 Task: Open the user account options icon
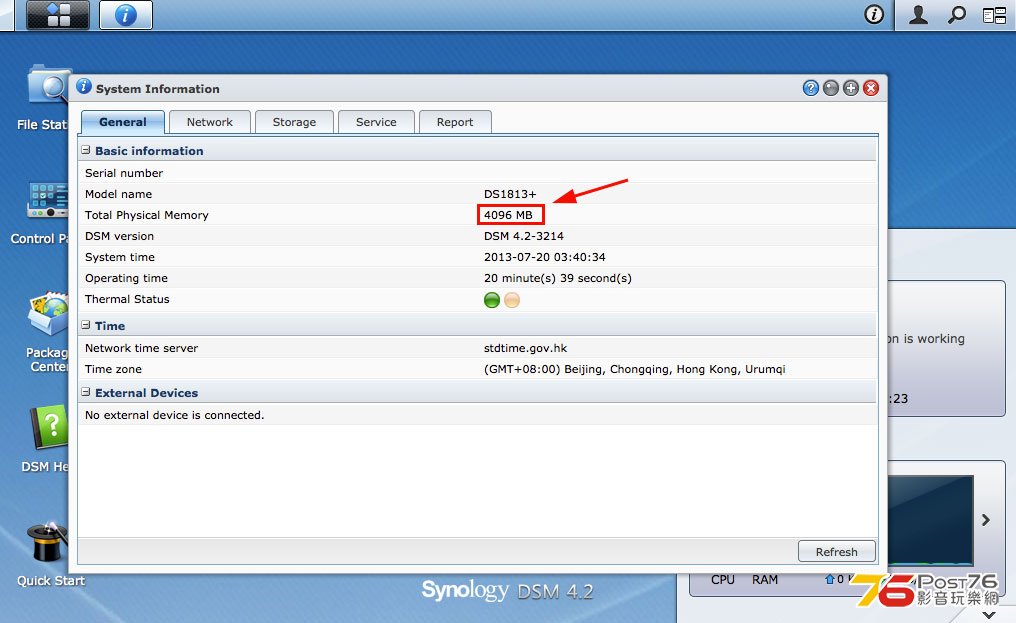click(x=918, y=14)
